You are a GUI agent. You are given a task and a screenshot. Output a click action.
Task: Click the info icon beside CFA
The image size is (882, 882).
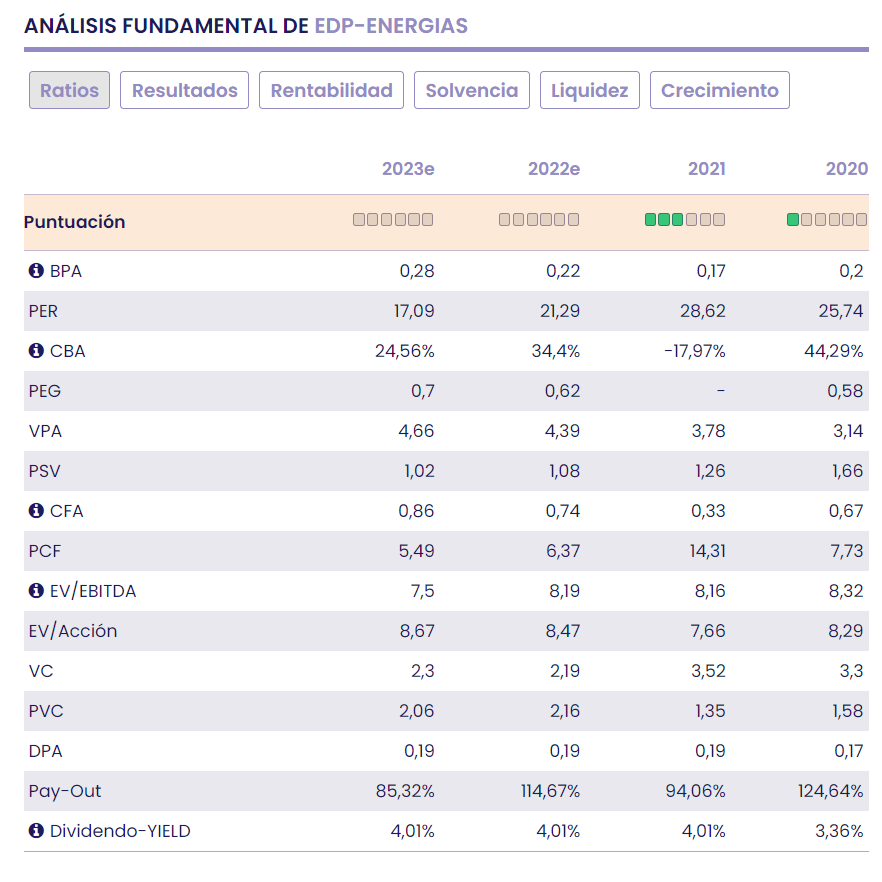pyautogui.click(x=37, y=511)
